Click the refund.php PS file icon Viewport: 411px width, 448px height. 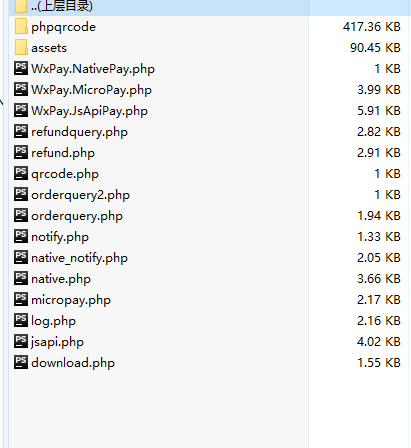(21, 153)
